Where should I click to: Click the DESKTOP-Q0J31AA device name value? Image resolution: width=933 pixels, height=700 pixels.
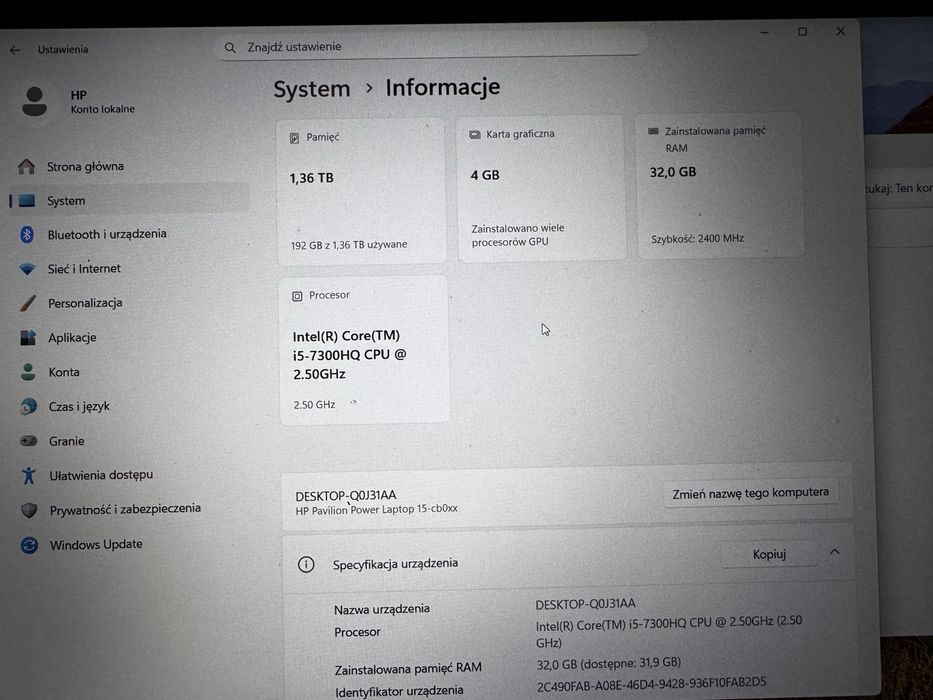click(586, 604)
